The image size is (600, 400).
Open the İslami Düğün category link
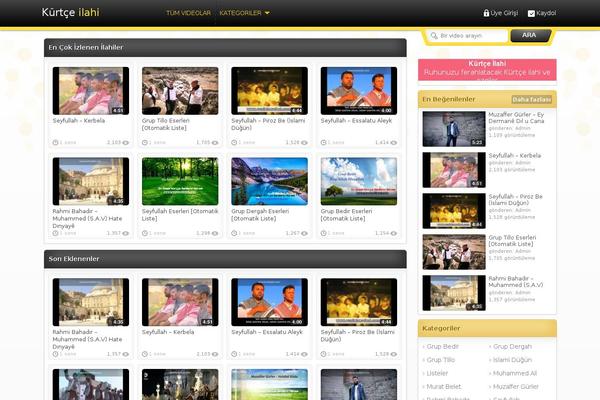click(512, 360)
